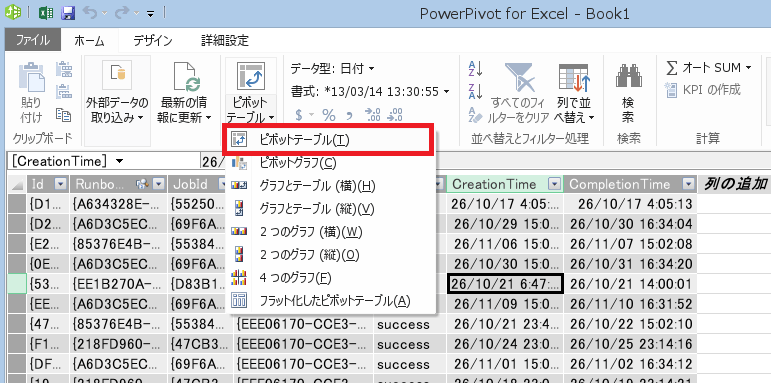
Task: Click the select-all corner of the grid
Action: click(x=16, y=184)
